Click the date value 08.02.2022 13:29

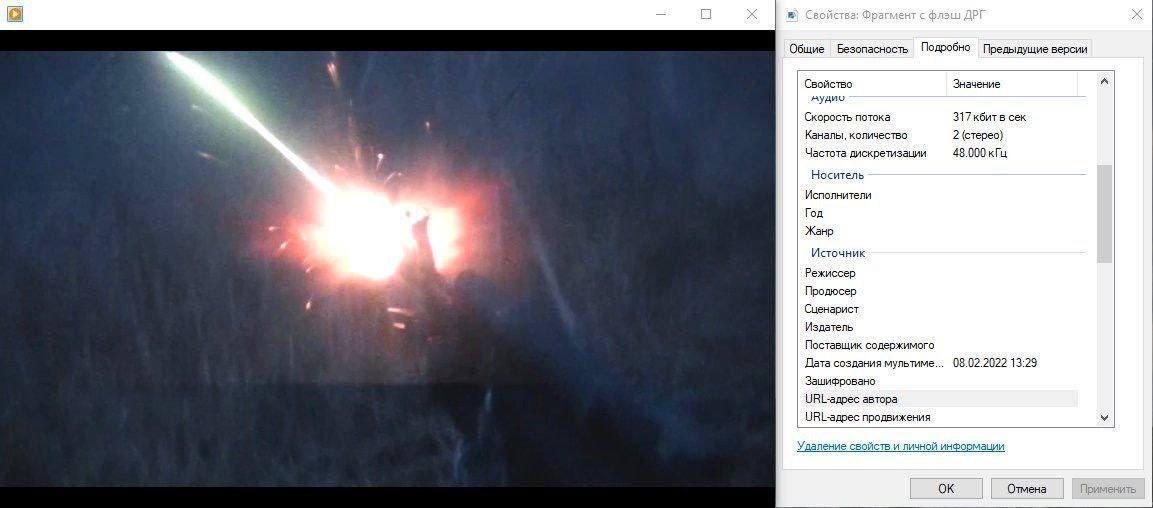point(995,363)
